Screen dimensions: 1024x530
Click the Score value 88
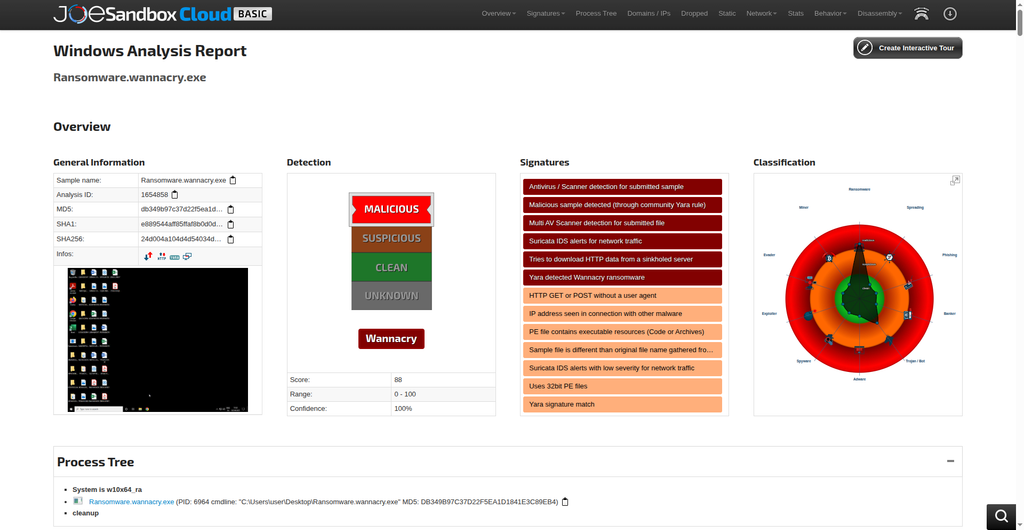pyautogui.click(x=398, y=380)
